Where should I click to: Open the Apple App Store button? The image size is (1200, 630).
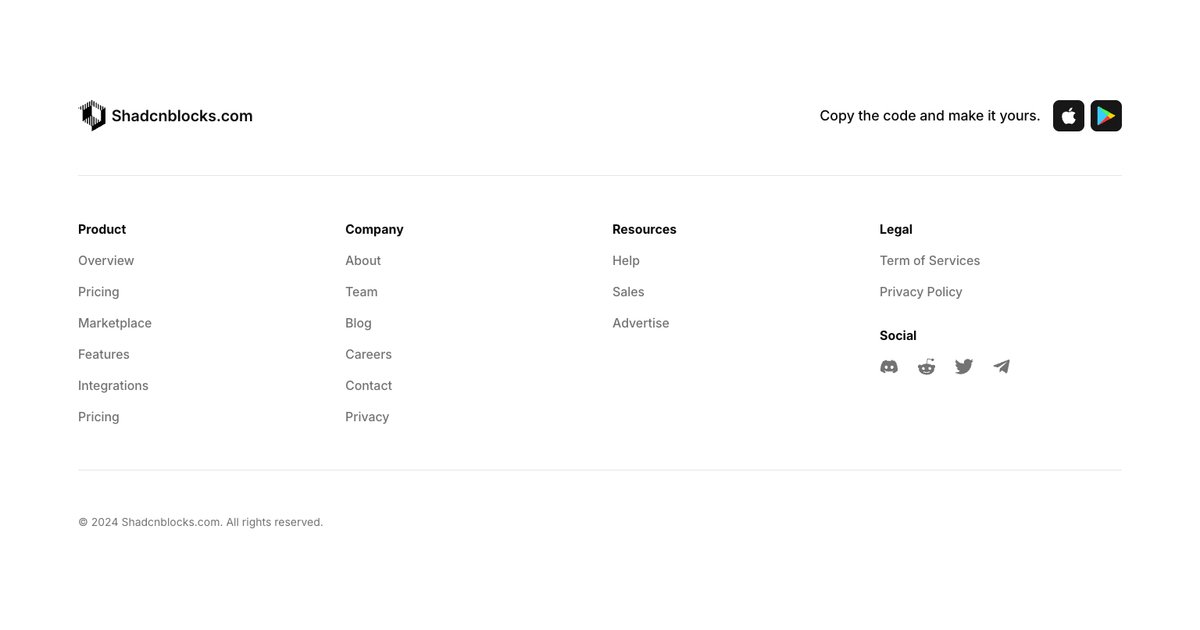tap(1068, 116)
